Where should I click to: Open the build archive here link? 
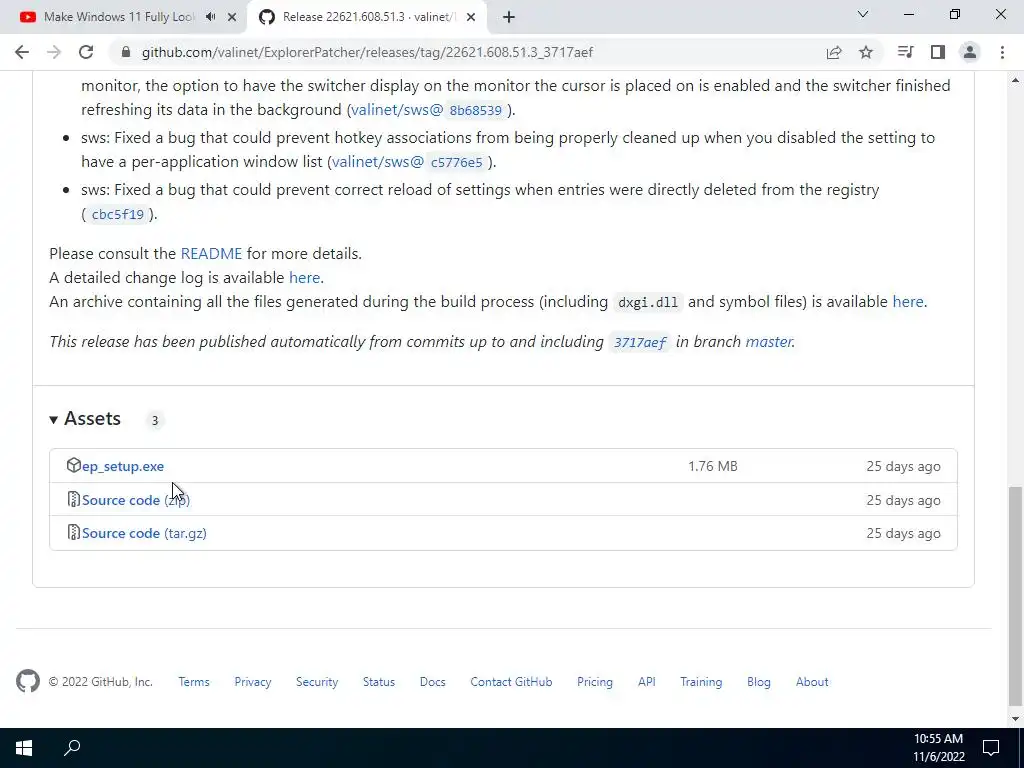click(x=908, y=302)
